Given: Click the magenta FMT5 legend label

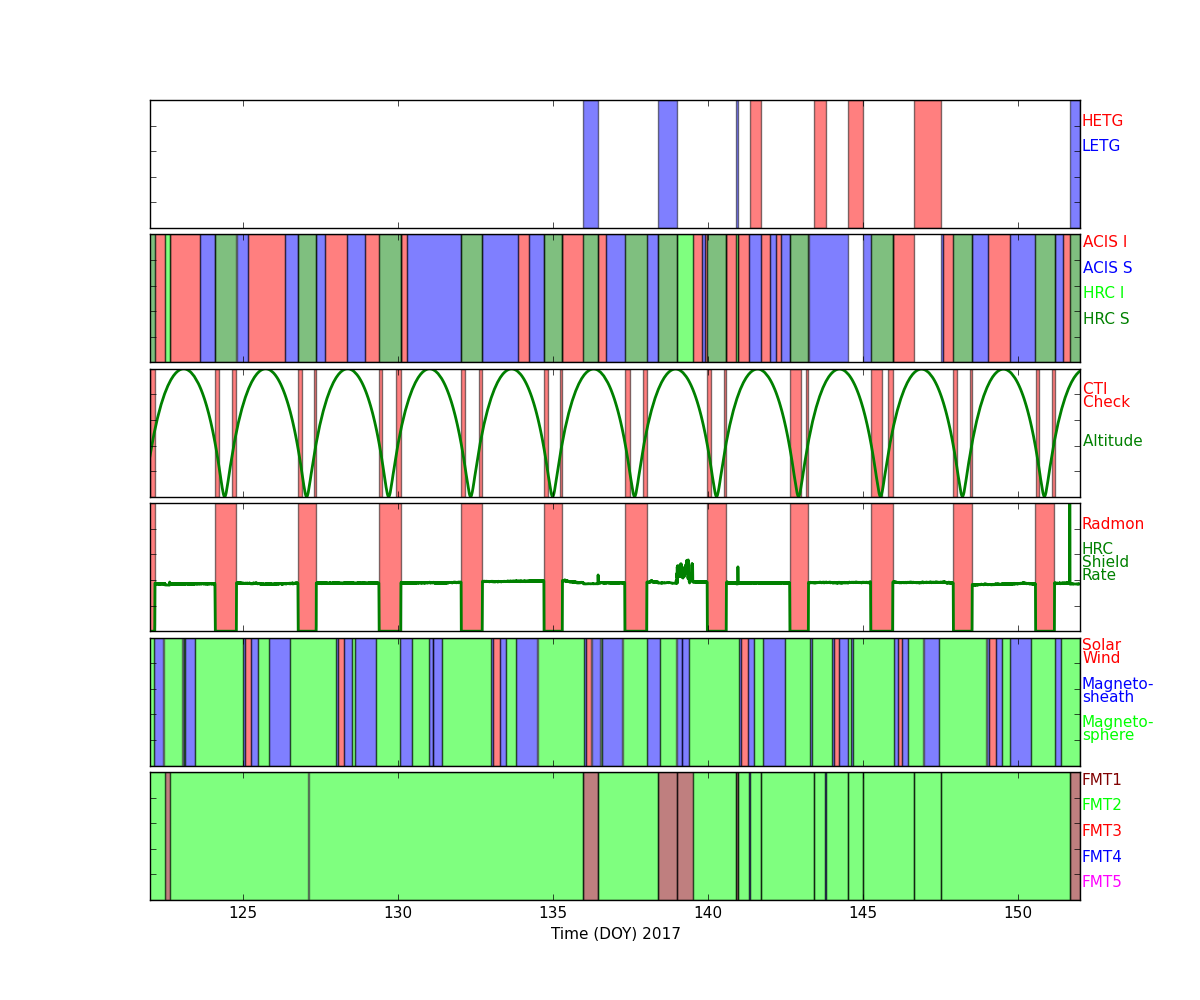Looking at the screenshot, I should tap(1101, 882).
